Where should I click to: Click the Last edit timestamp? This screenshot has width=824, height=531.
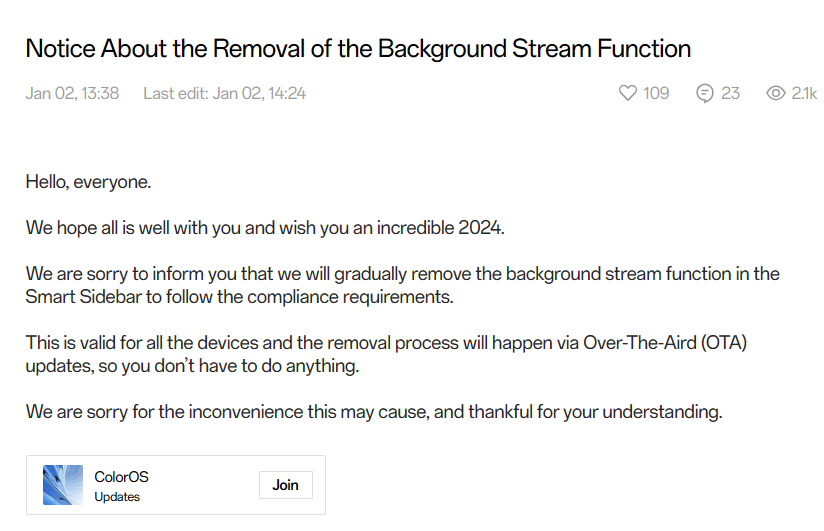(224, 93)
